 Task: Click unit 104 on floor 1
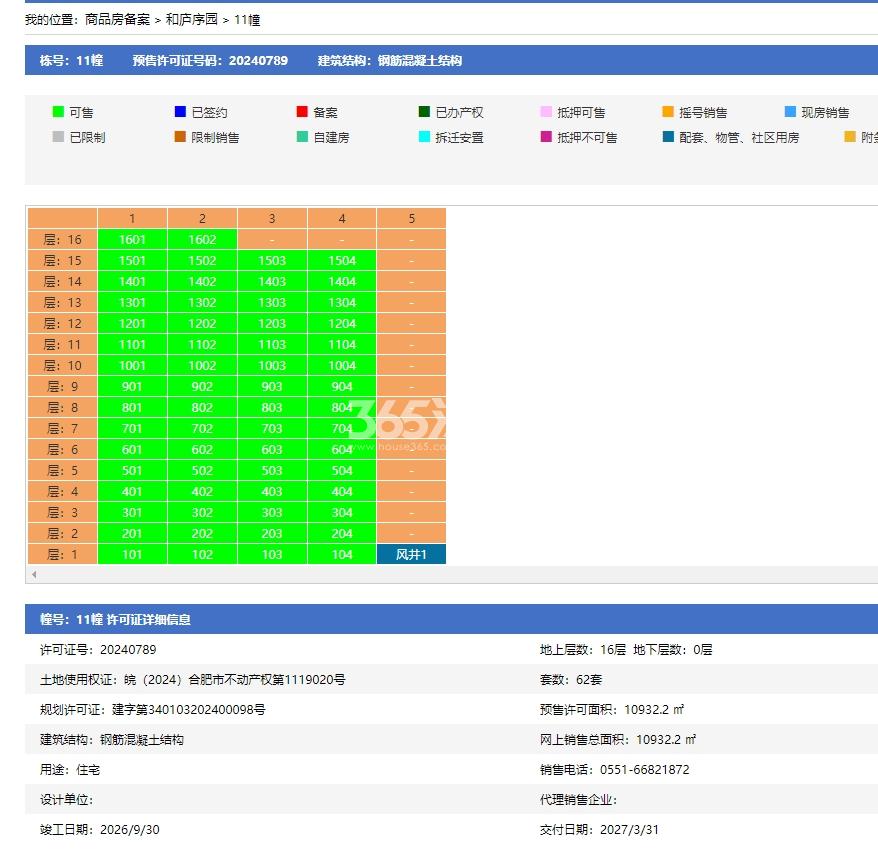(342, 554)
